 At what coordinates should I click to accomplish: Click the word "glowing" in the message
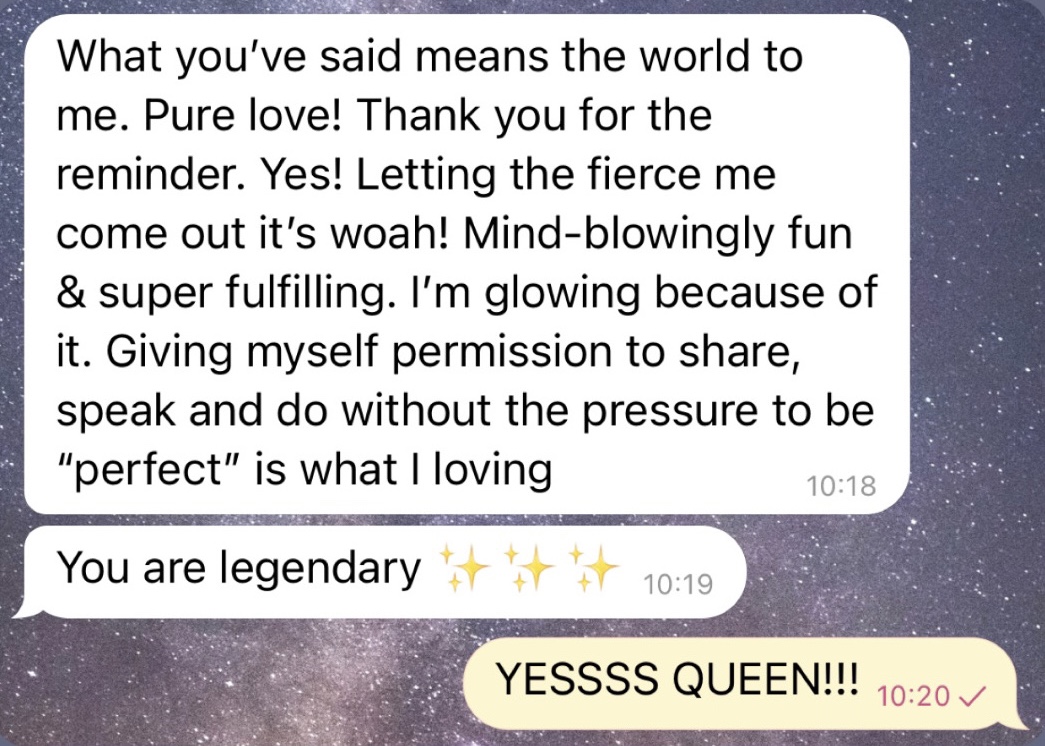561,294
